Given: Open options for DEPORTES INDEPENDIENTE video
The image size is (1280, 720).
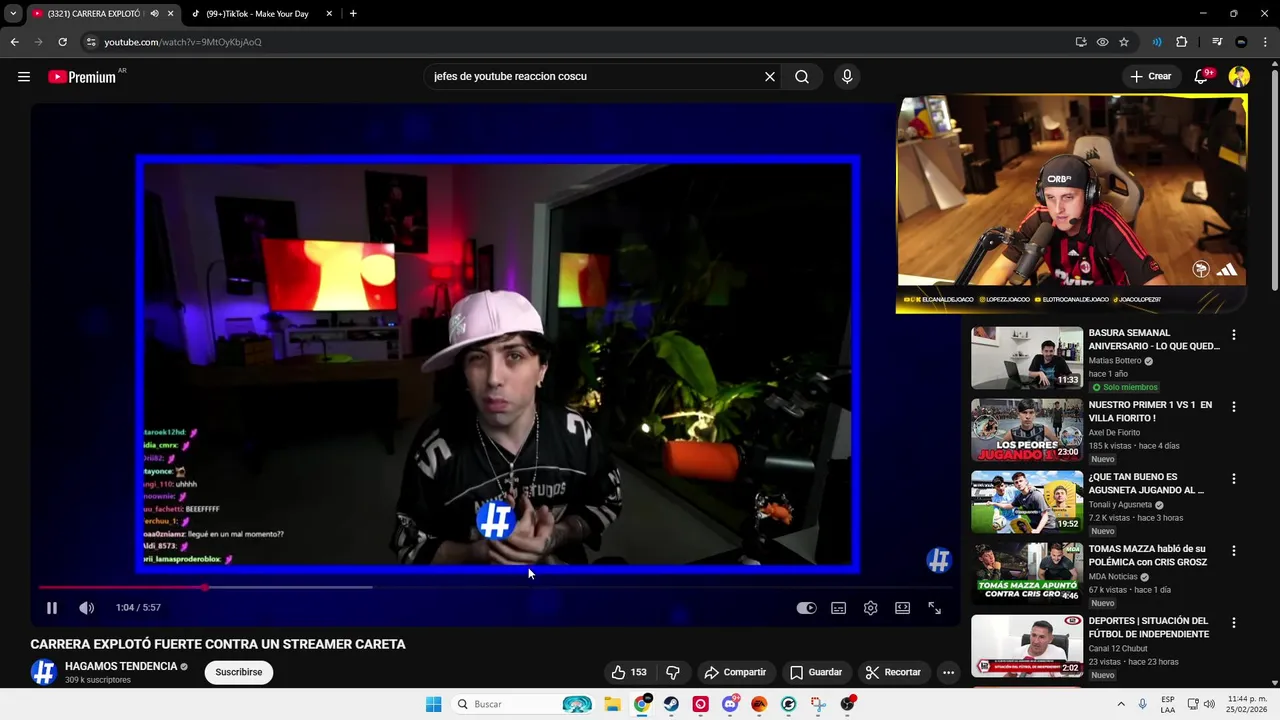Looking at the screenshot, I should click(x=1234, y=623).
